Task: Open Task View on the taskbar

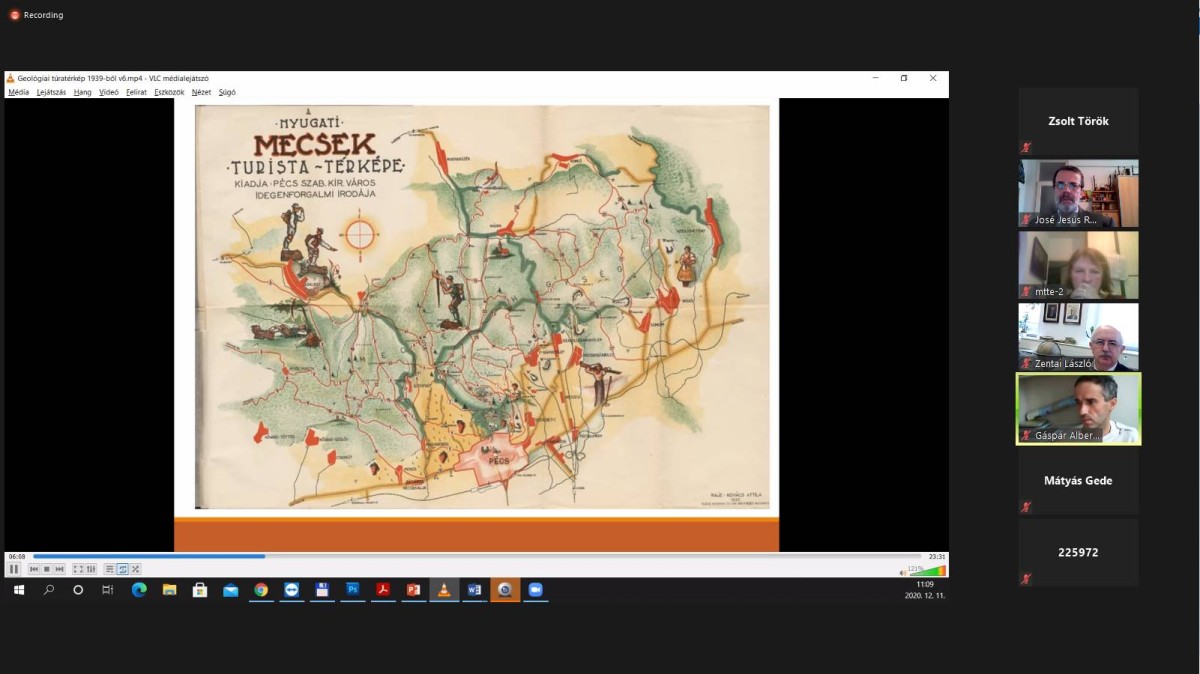Action: 108,590
